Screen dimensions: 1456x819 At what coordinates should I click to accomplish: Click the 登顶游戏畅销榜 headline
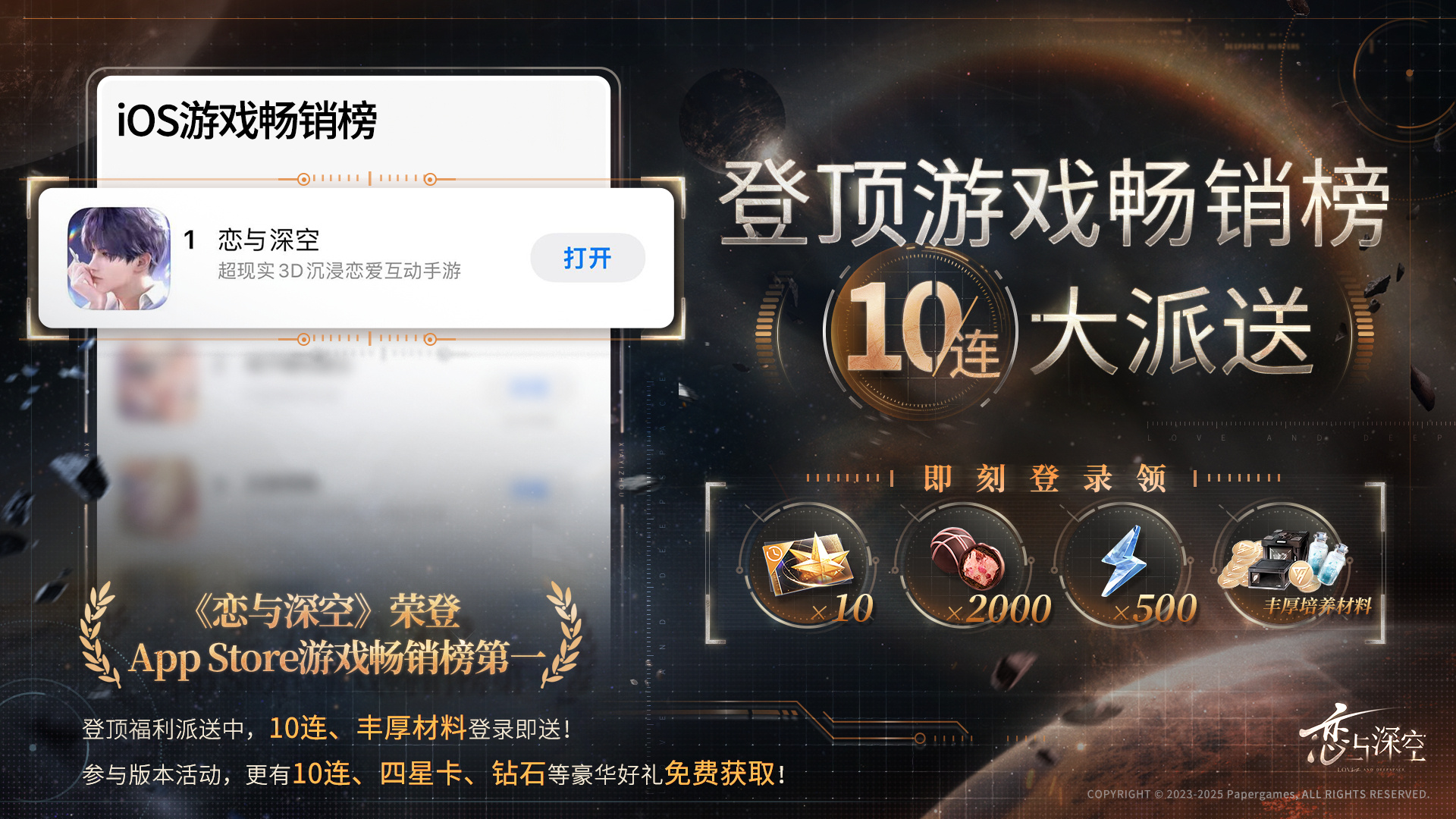pos(1054,203)
